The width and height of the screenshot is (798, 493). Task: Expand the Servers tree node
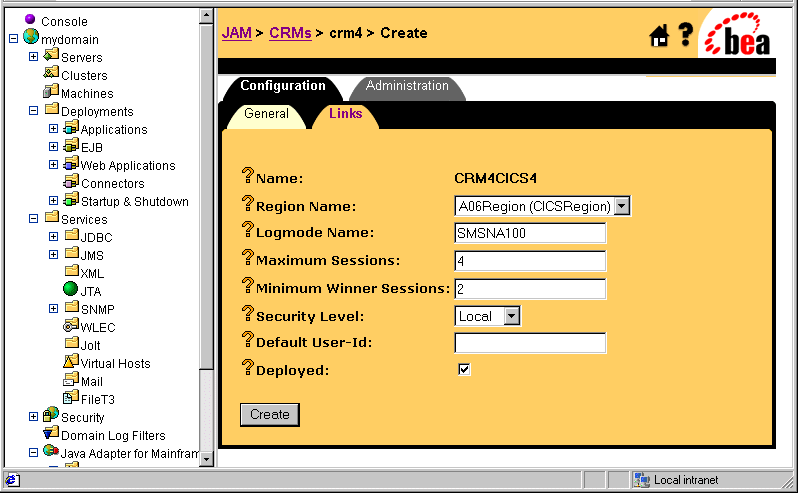34,56
